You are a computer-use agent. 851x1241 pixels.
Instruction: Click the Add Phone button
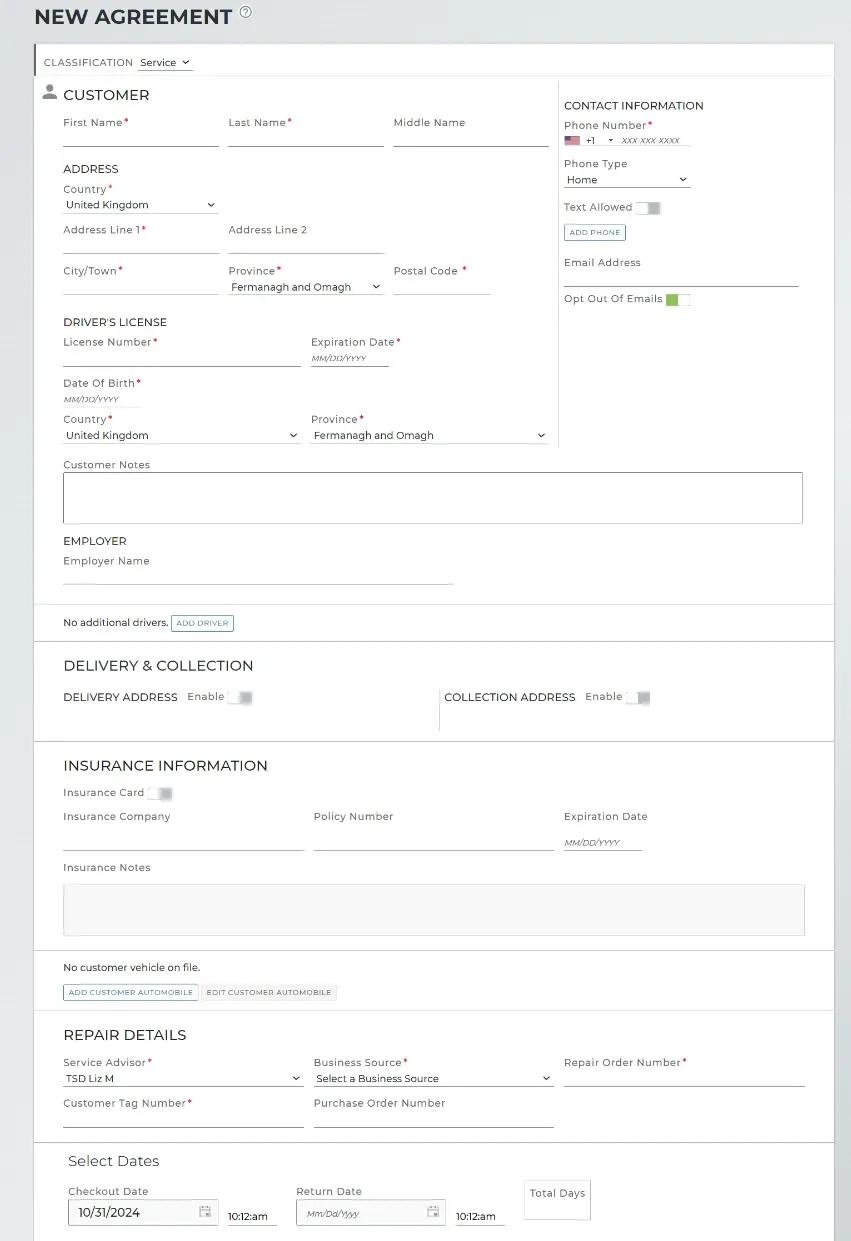(595, 233)
